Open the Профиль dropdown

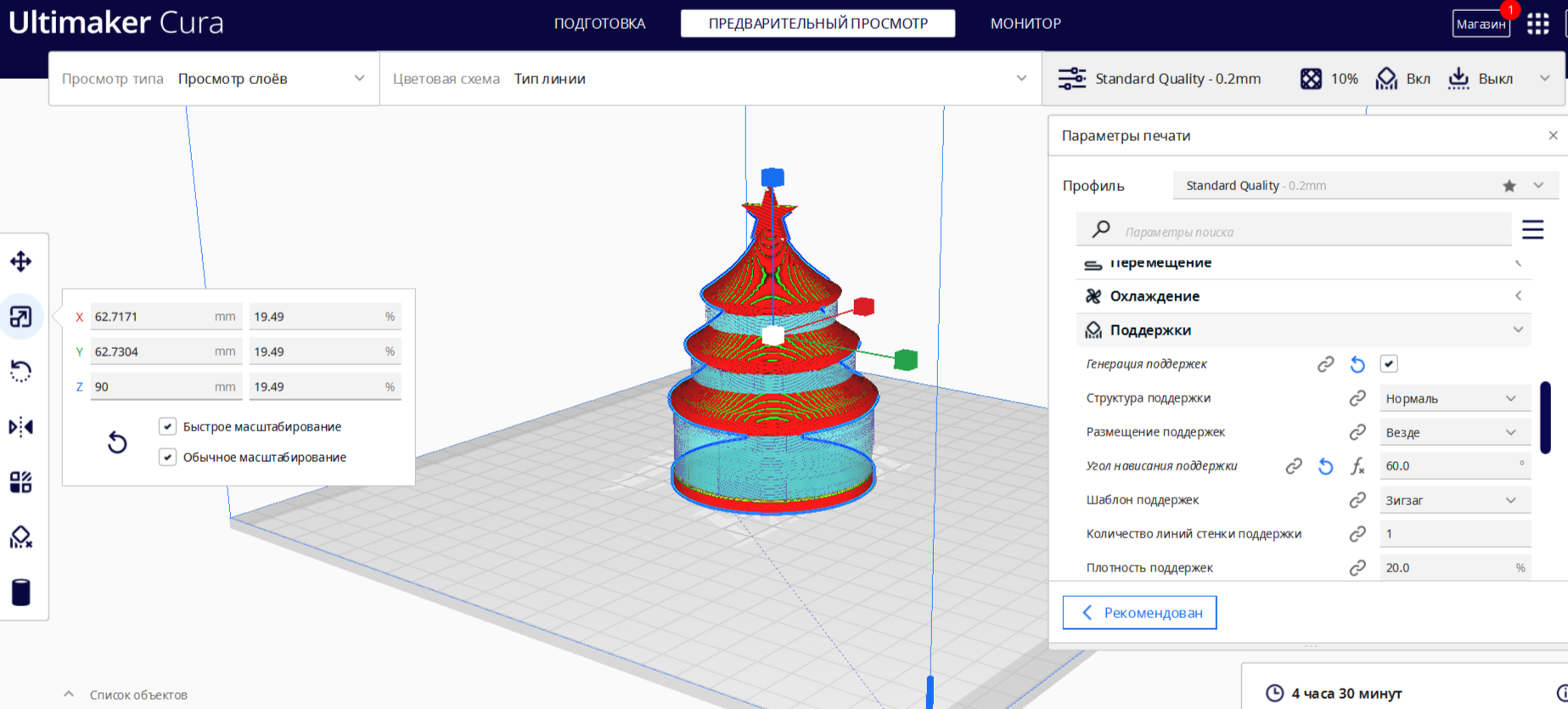(1365, 186)
